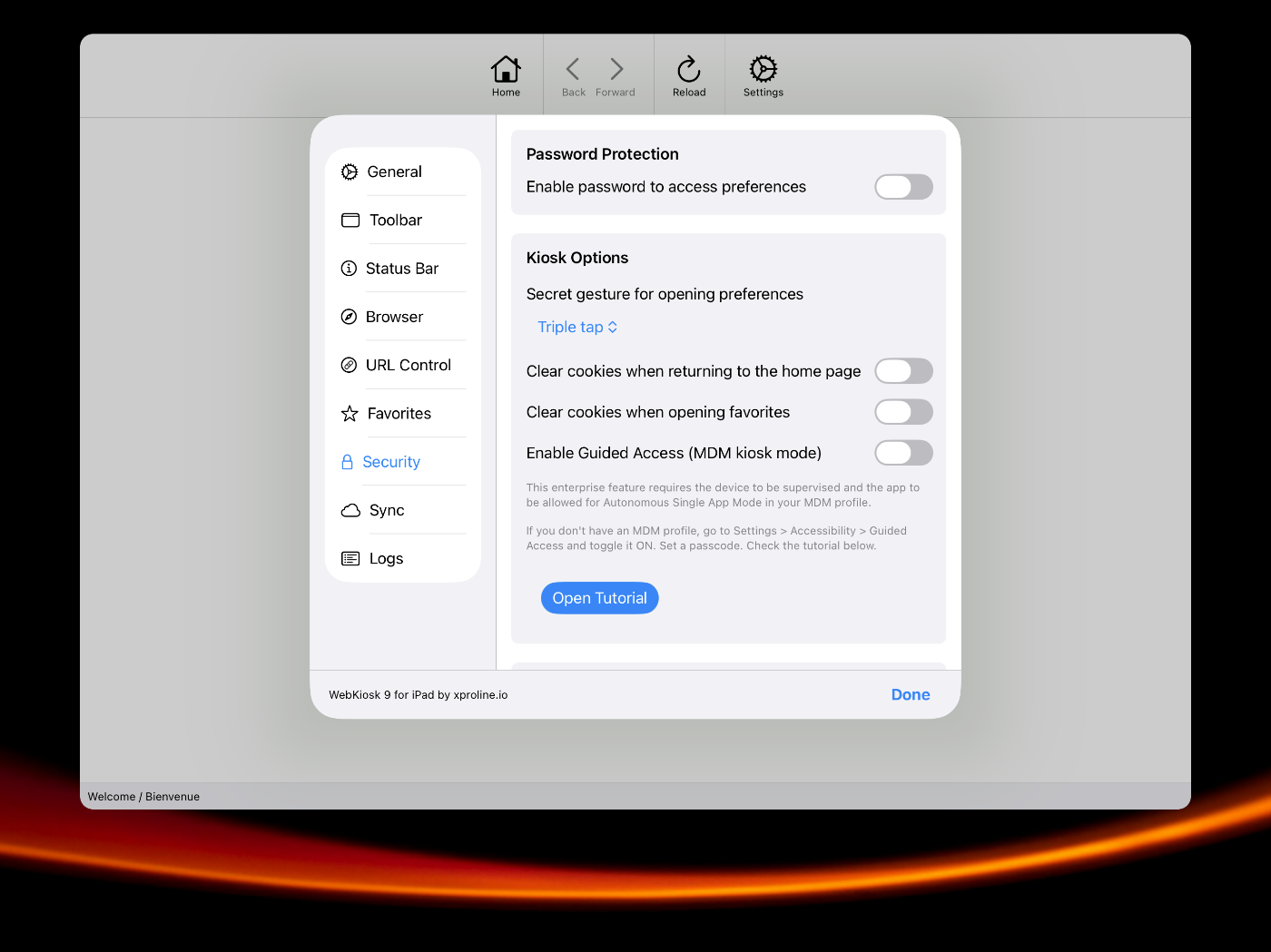Click the Sync cloud icon
The width and height of the screenshot is (1271, 952).
click(x=350, y=511)
